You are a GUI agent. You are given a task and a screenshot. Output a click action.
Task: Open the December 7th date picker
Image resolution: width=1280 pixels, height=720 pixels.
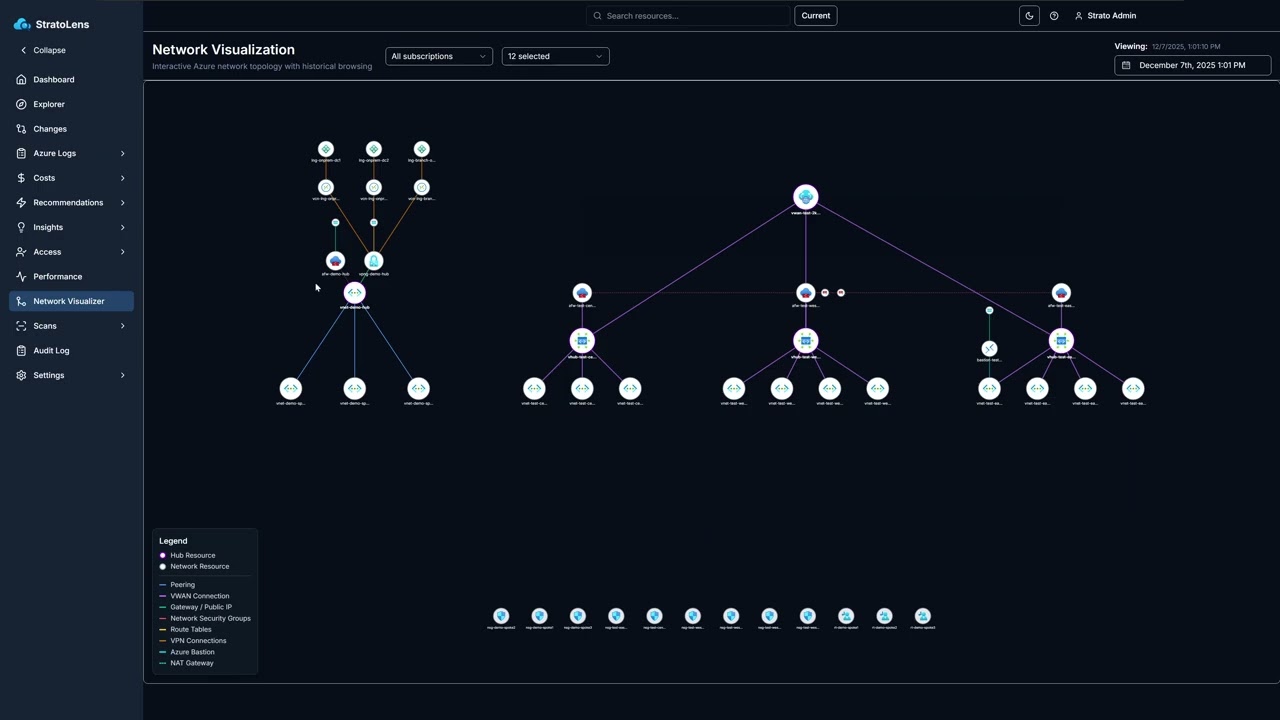(x=1193, y=65)
